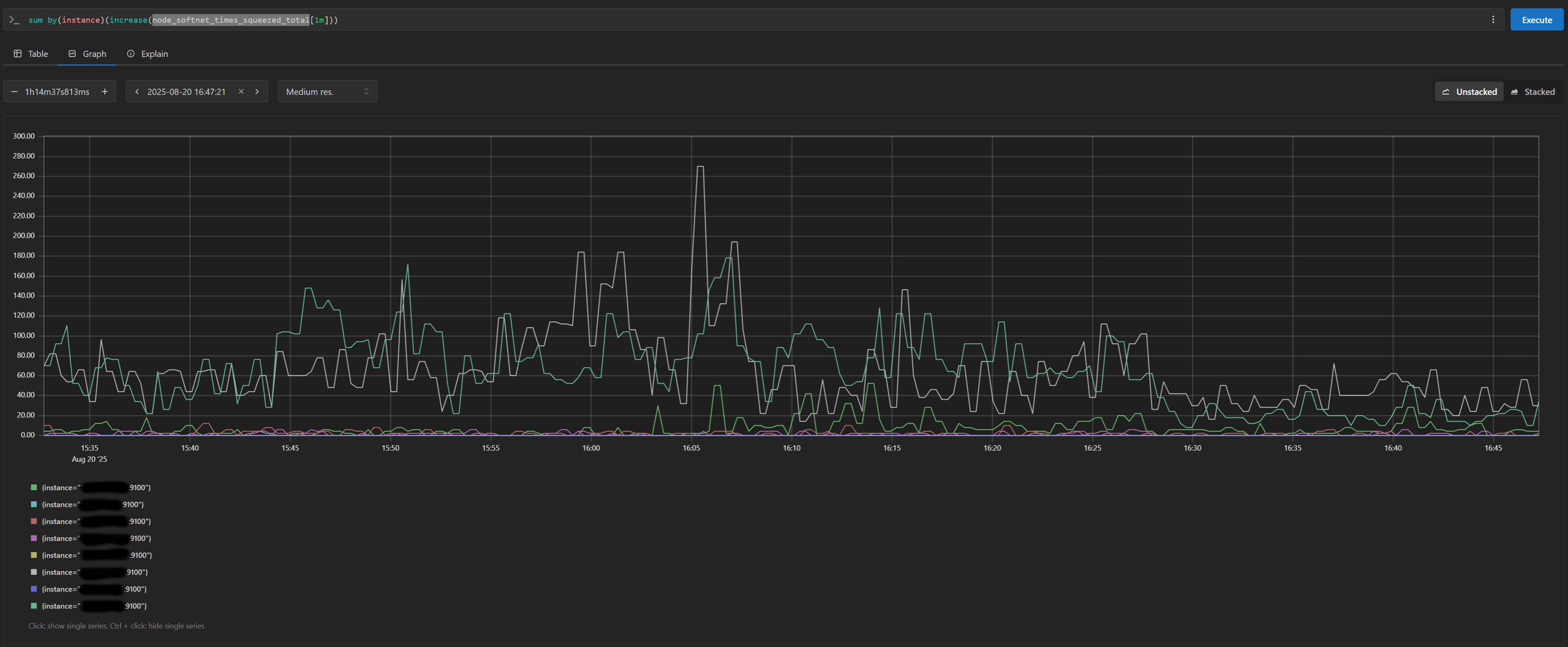Image resolution: width=1568 pixels, height=647 pixels.
Task: Clear the end time using the X icon
Action: point(241,91)
